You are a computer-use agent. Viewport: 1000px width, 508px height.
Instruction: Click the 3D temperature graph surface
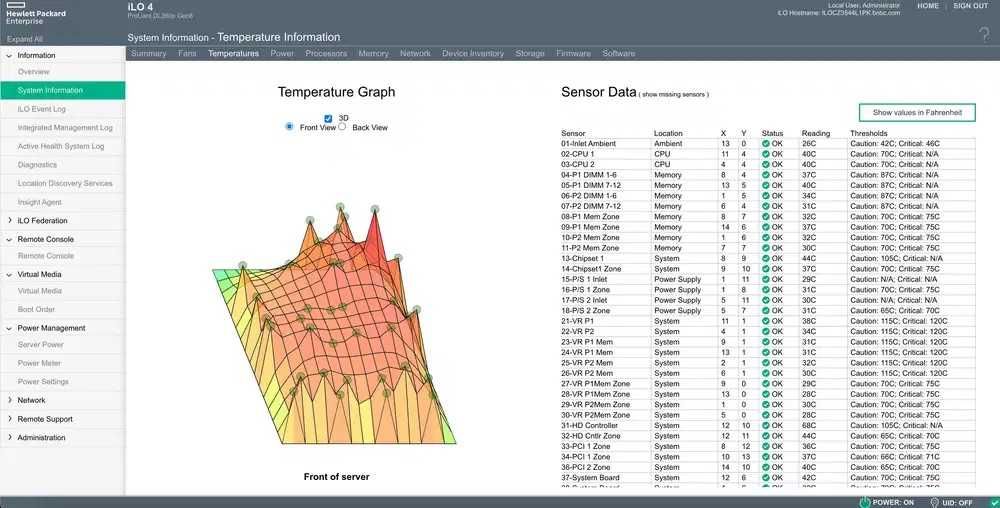(x=335, y=325)
